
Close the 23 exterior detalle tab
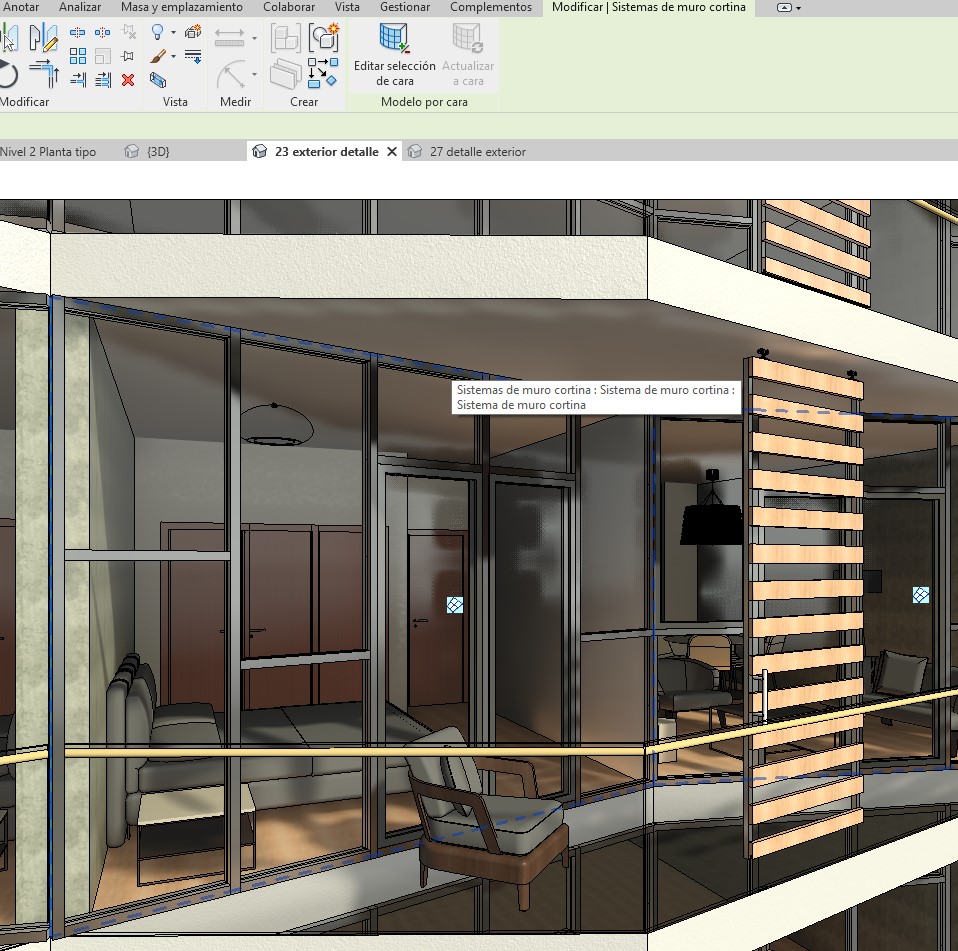coord(392,152)
